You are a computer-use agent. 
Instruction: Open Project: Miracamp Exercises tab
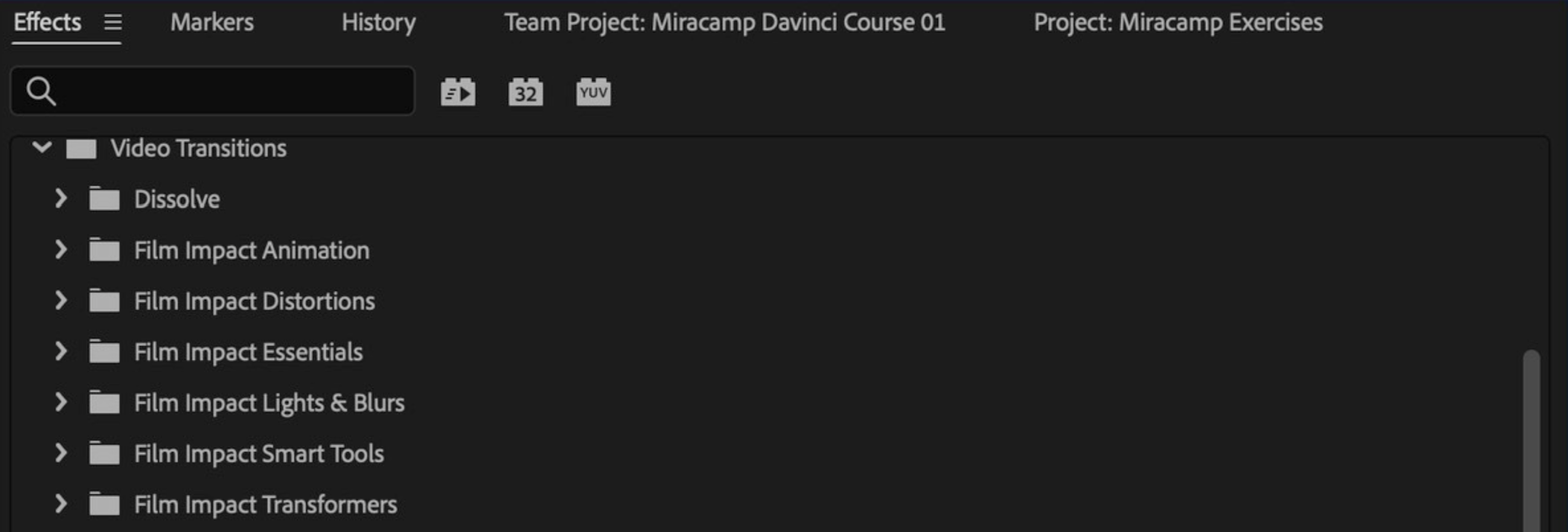click(x=1178, y=23)
